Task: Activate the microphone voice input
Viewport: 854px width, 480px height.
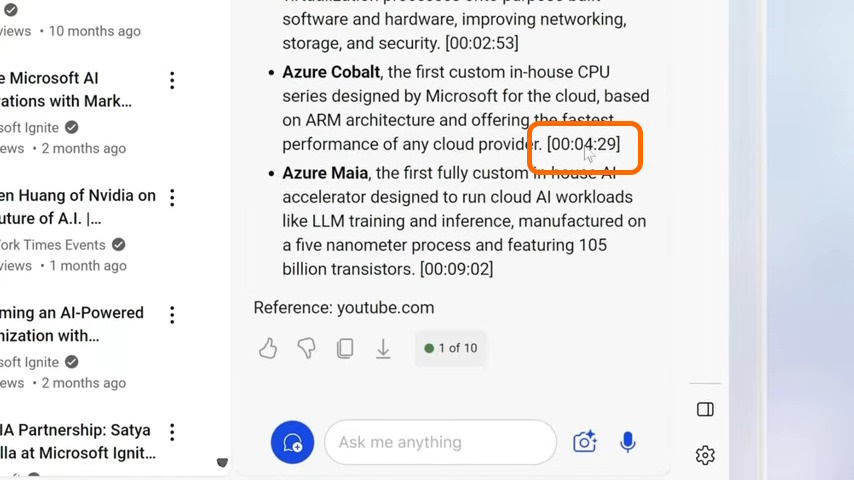Action: pyautogui.click(x=628, y=442)
